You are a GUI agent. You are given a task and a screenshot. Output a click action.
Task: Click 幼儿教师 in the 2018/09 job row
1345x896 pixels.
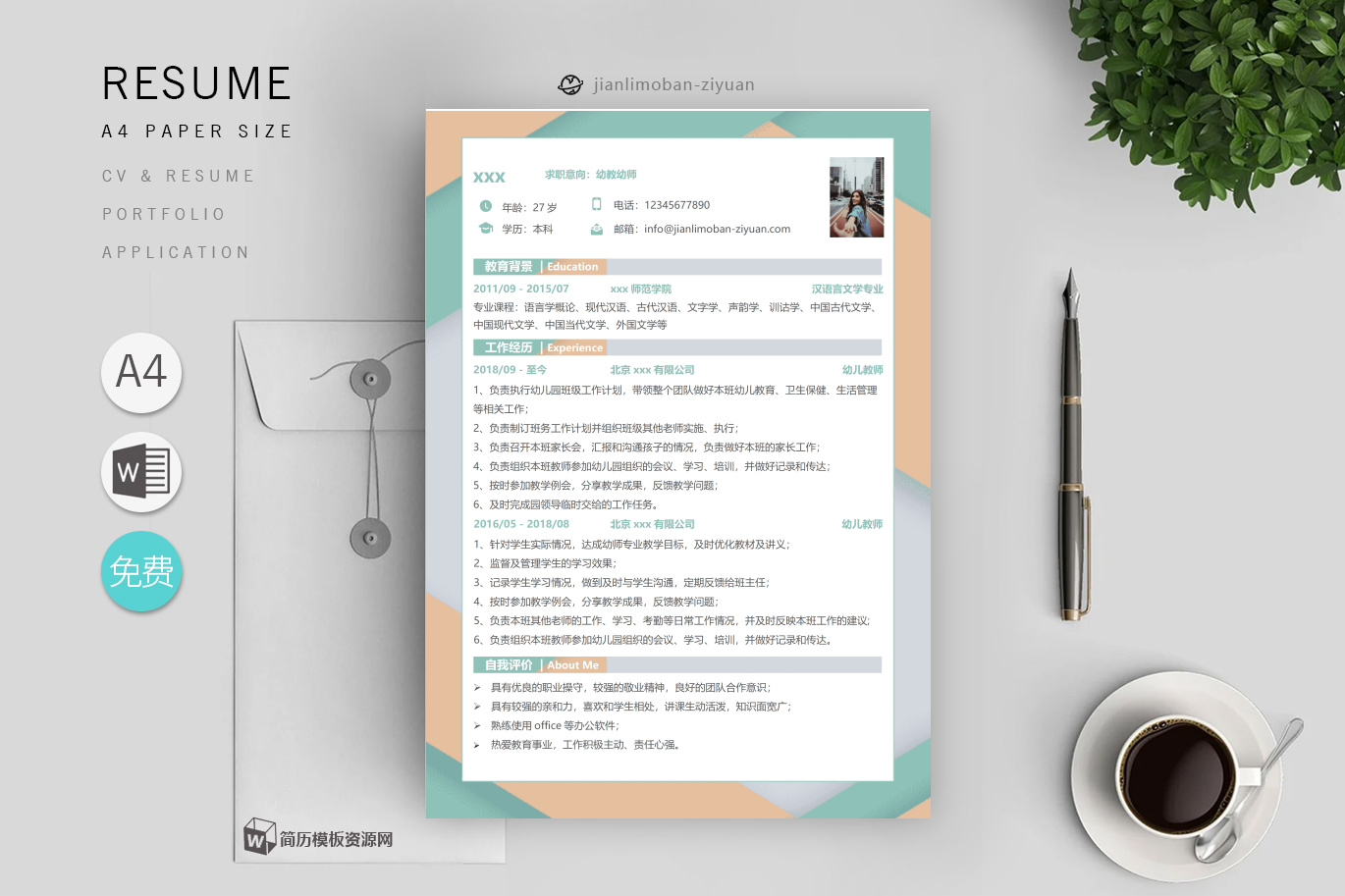[862, 370]
